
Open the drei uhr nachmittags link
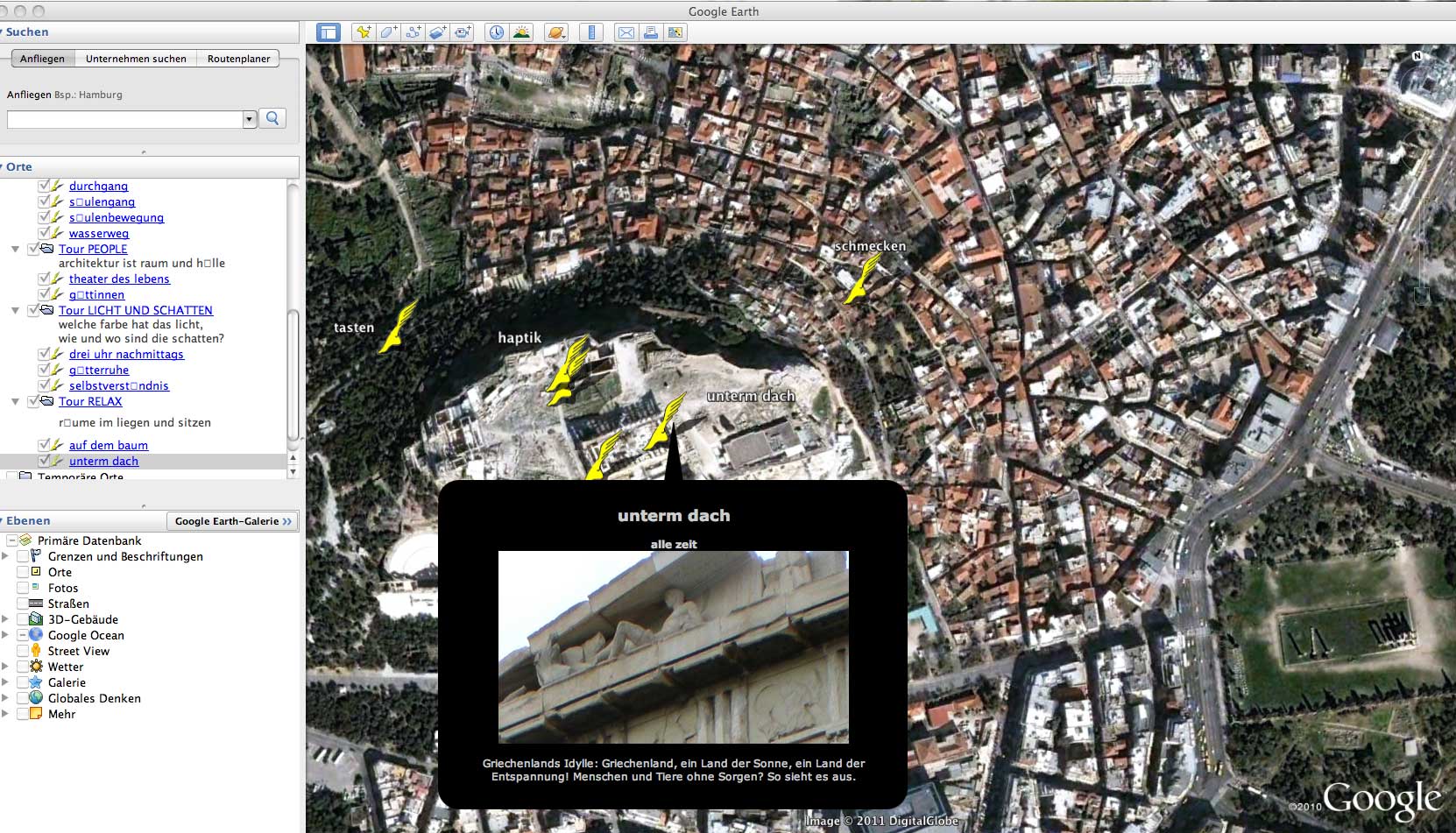pos(126,354)
